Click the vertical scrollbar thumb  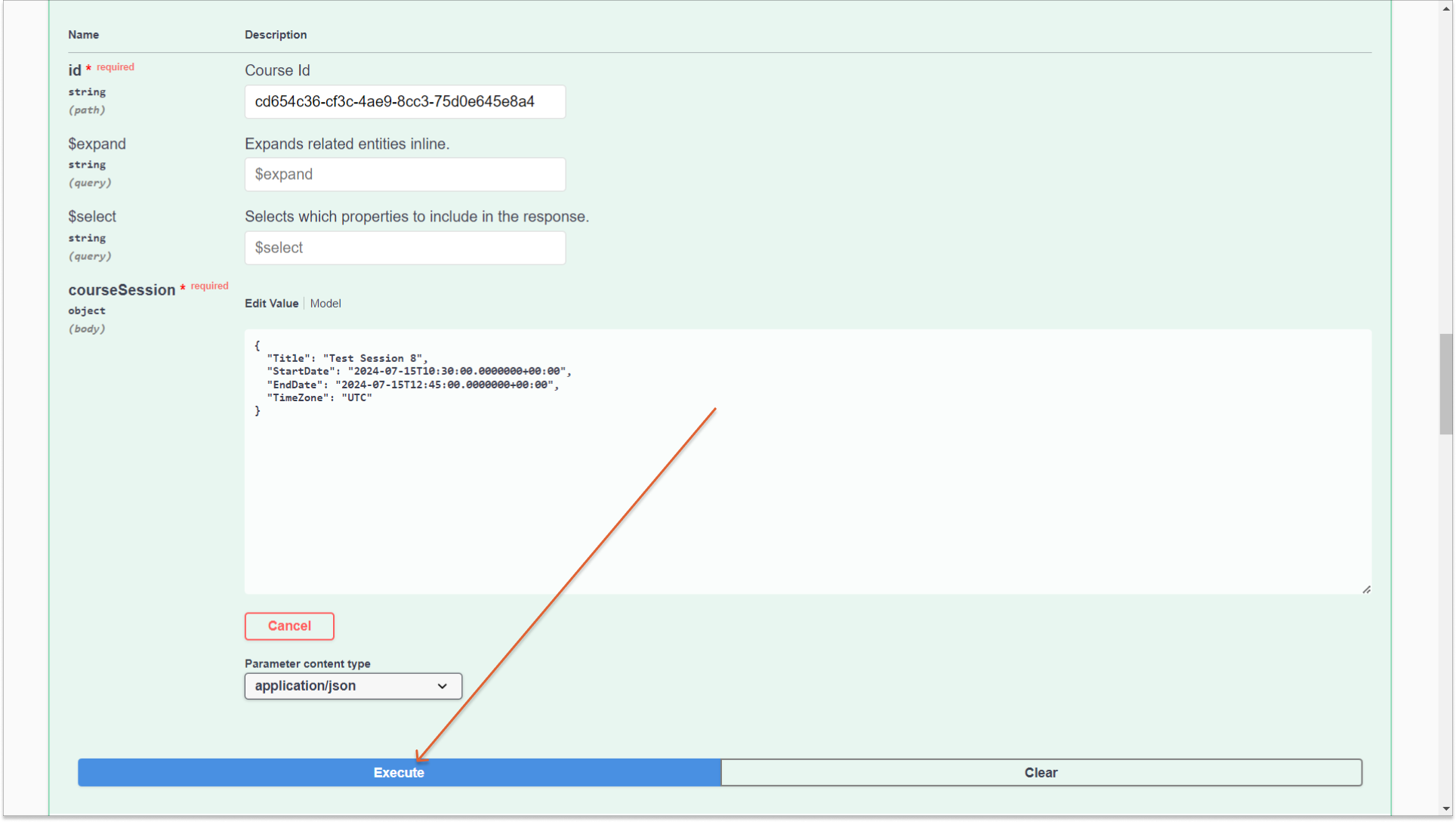pyautogui.click(x=1445, y=384)
